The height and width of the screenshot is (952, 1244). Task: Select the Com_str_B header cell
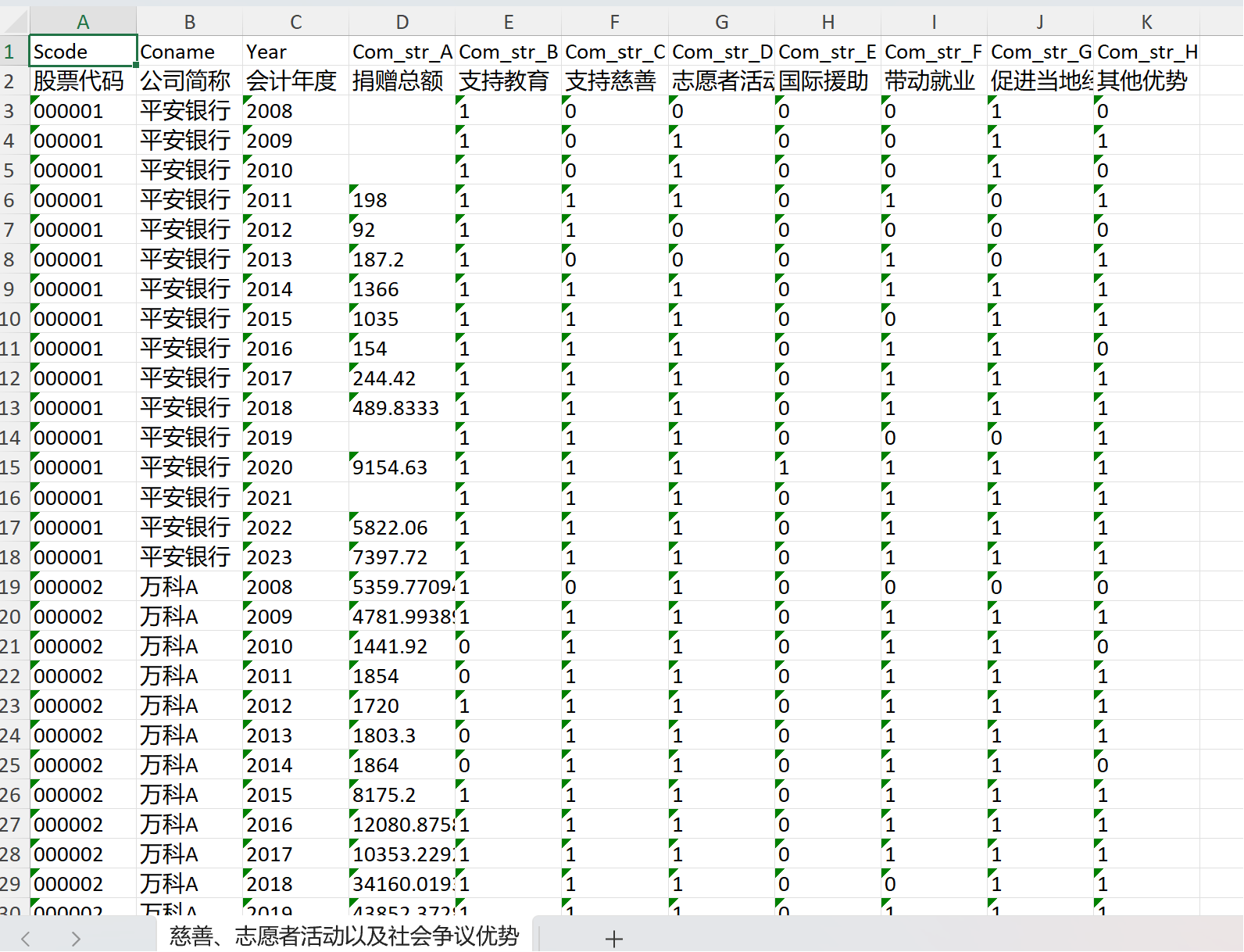pos(509,52)
